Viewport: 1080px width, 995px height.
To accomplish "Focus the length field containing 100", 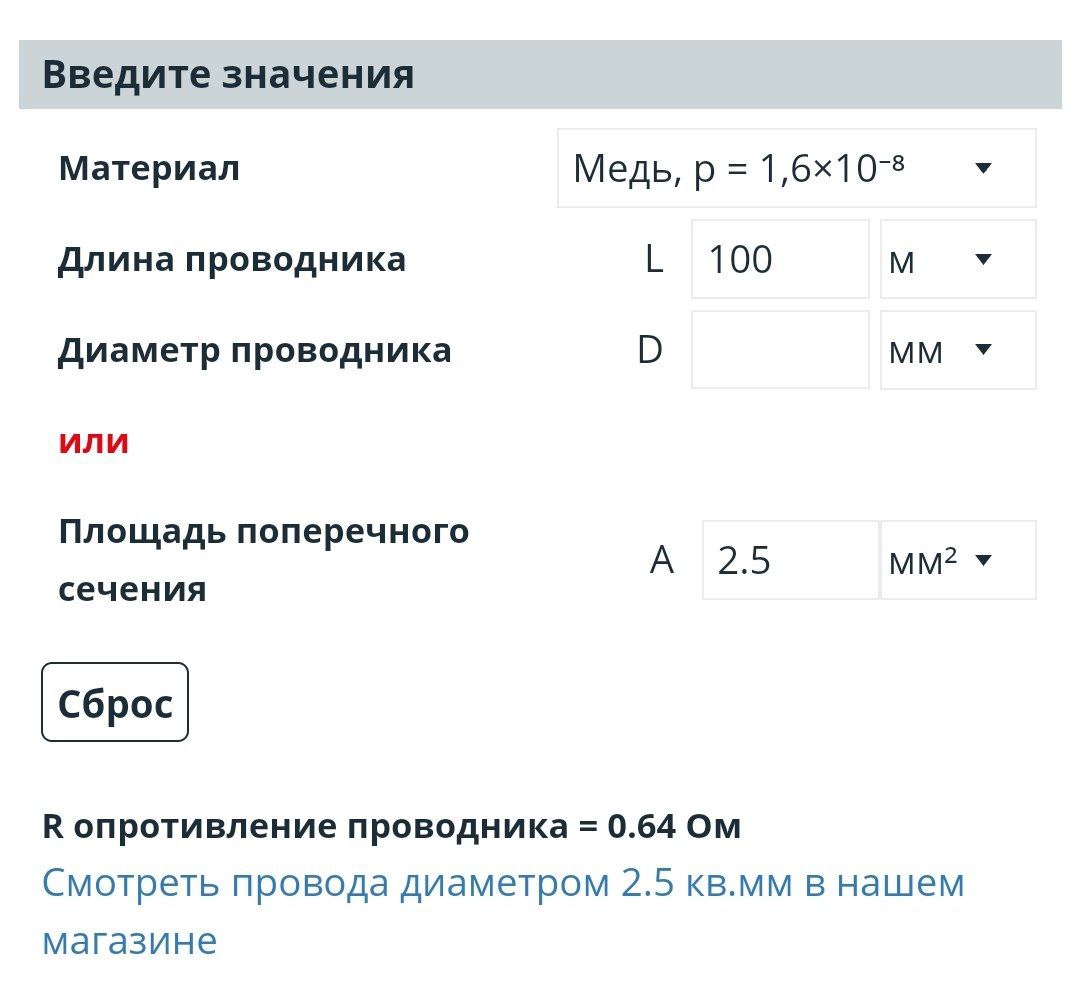I will coord(780,259).
